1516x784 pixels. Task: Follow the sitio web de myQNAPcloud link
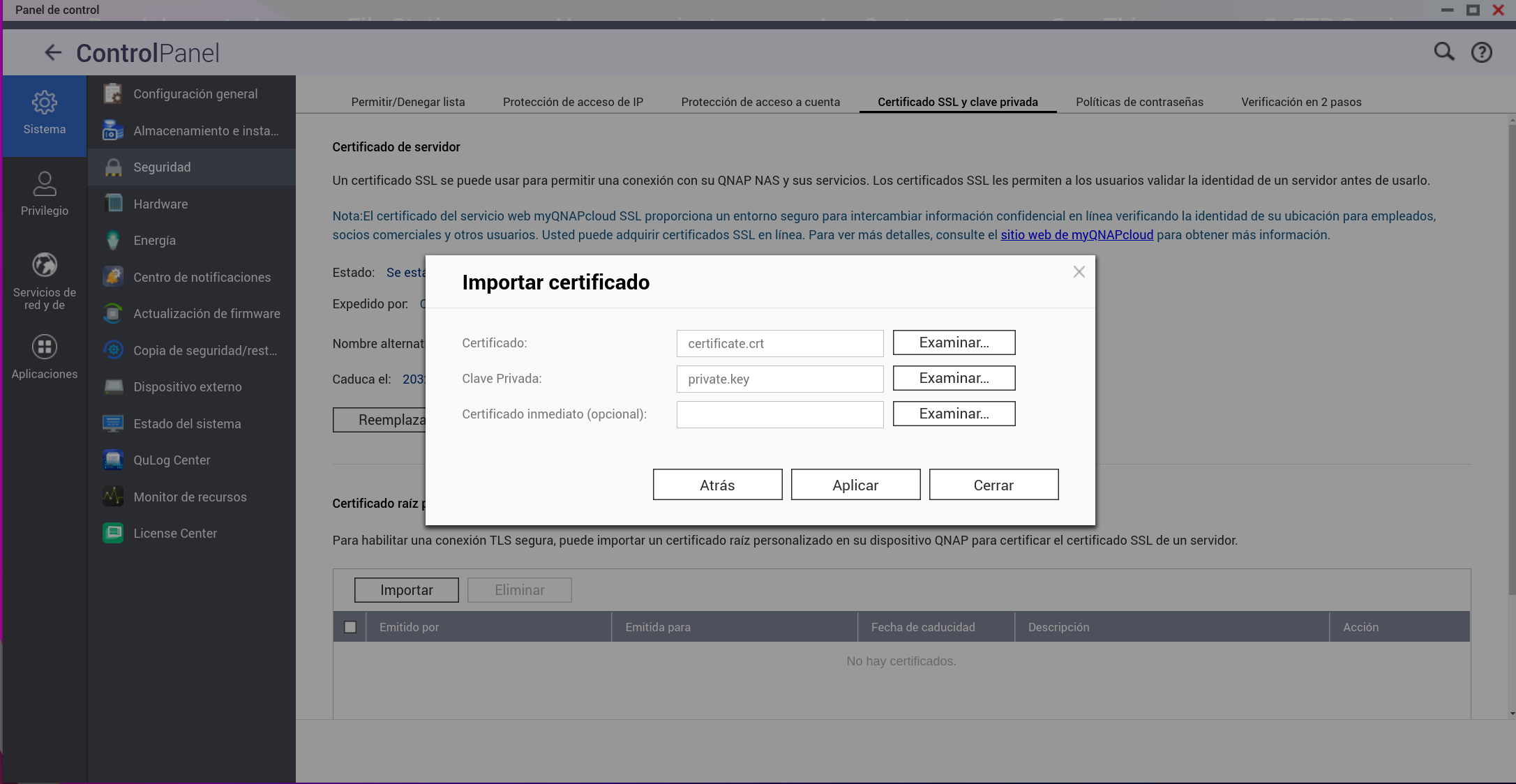pyautogui.click(x=1076, y=235)
